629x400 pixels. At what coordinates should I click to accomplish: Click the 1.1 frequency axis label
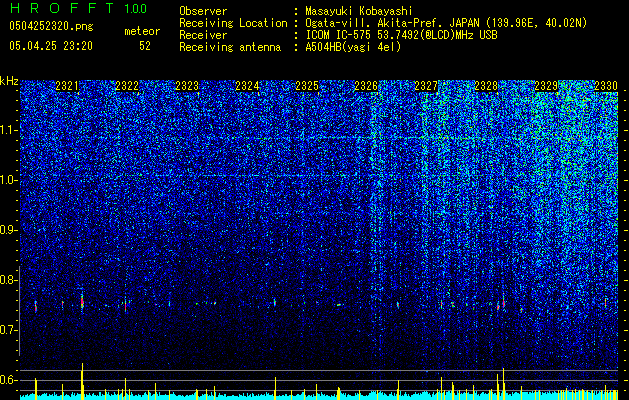8,130
